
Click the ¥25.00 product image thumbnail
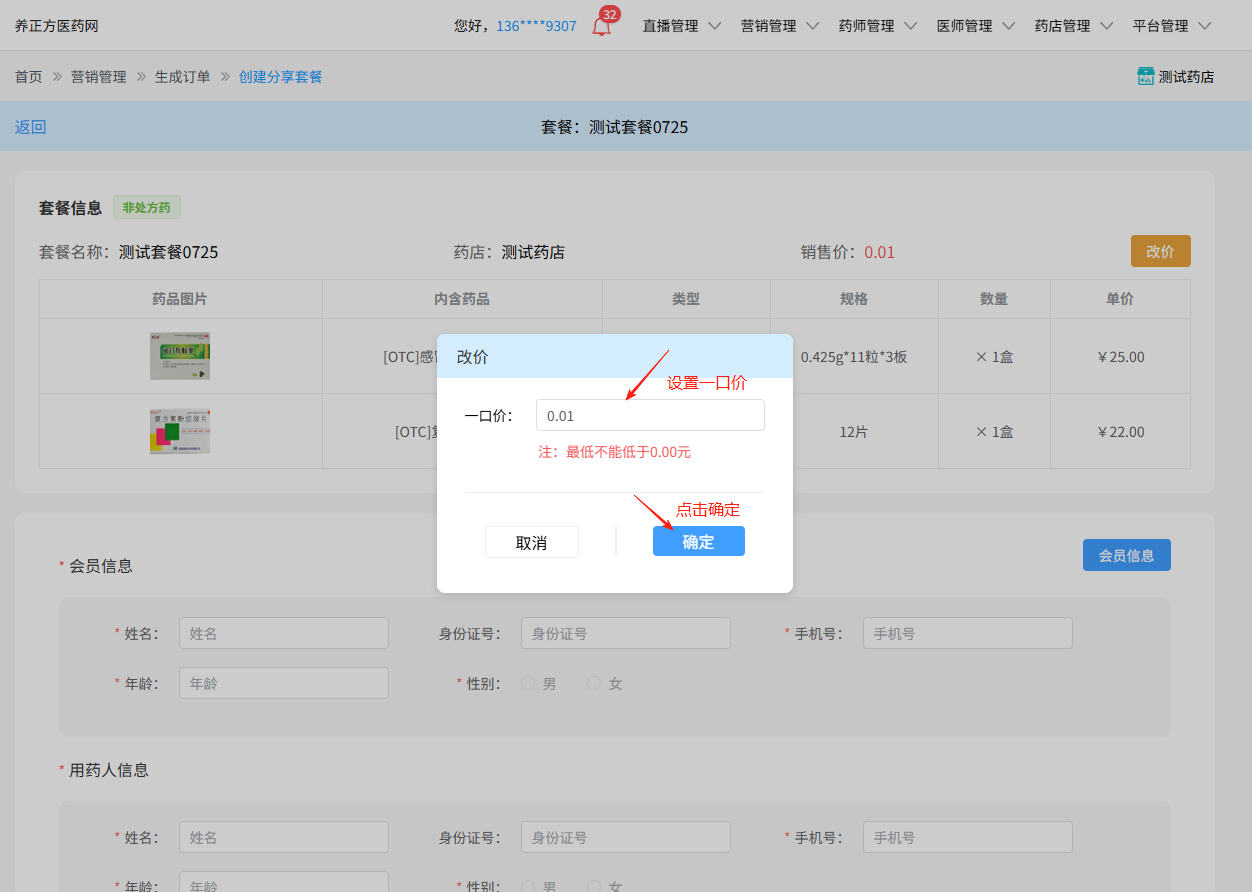click(180, 356)
